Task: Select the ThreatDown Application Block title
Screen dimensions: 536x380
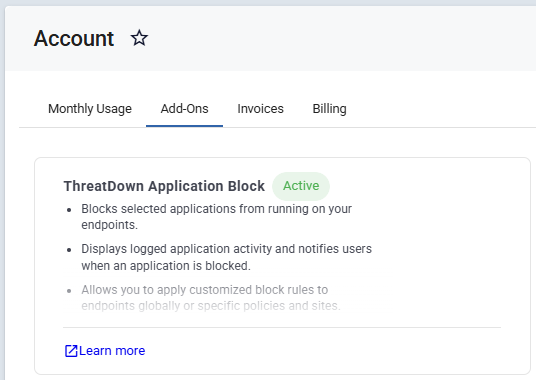Action: [164, 186]
